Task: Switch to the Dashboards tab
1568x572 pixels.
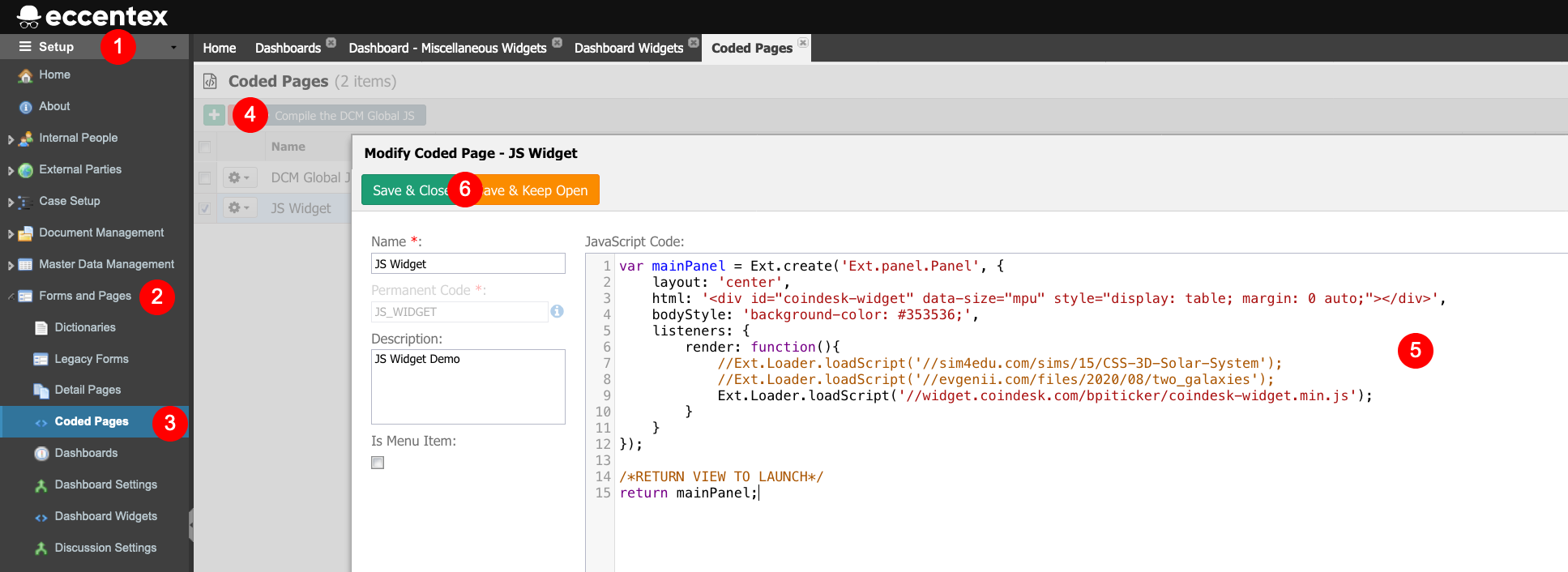Action: pos(288,48)
